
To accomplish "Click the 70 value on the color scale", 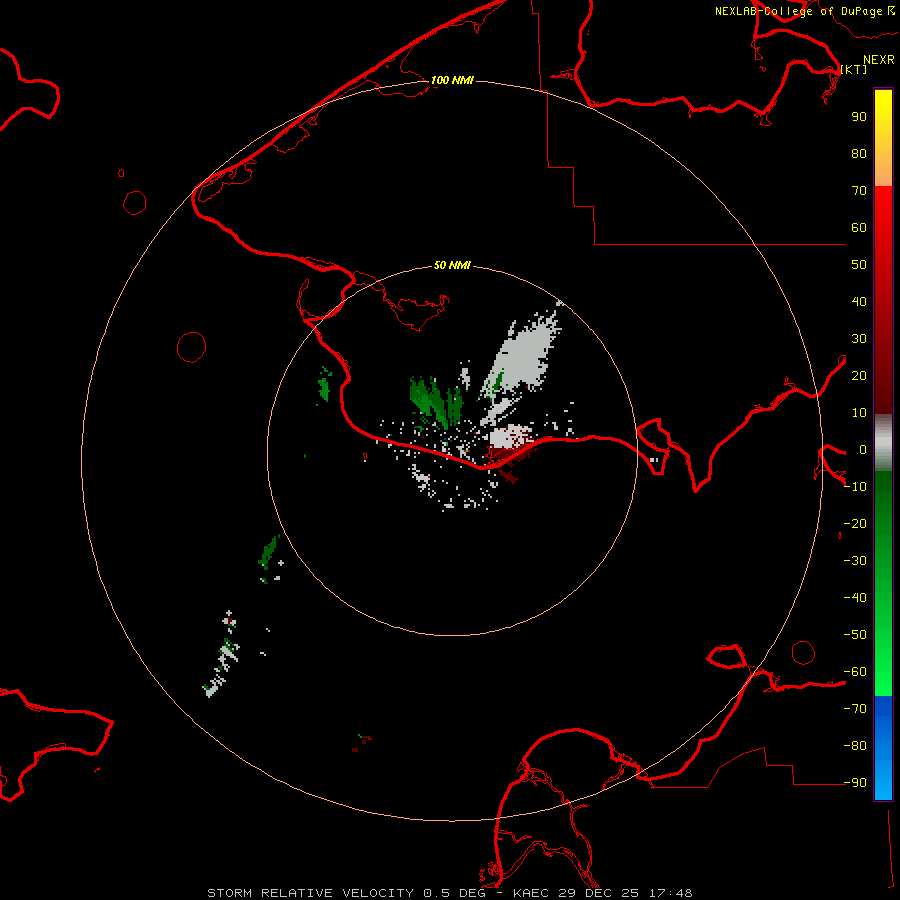I will [x=859, y=191].
